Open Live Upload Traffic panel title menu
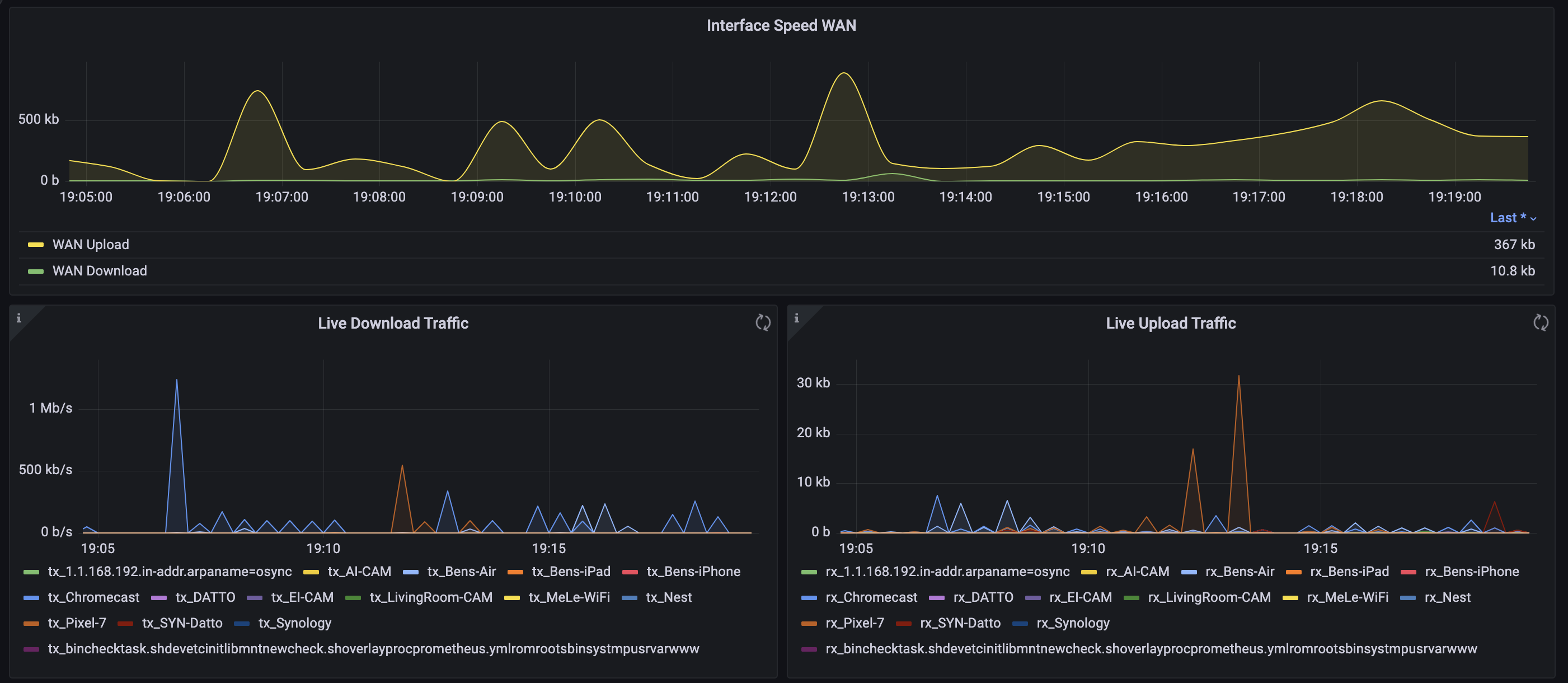Viewport: 1568px width, 683px height. [x=1171, y=323]
